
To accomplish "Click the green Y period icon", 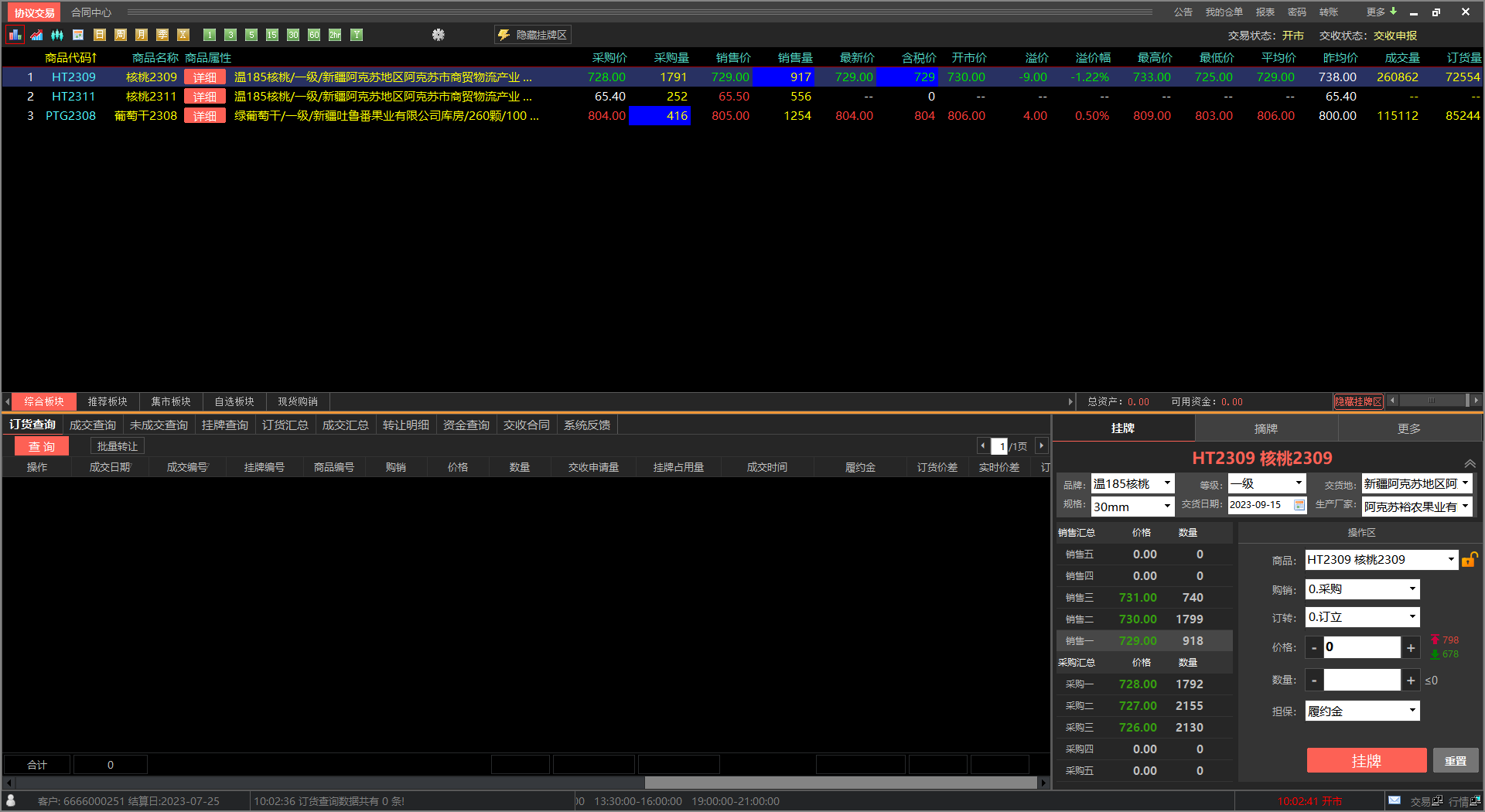I will click(357, 35).
